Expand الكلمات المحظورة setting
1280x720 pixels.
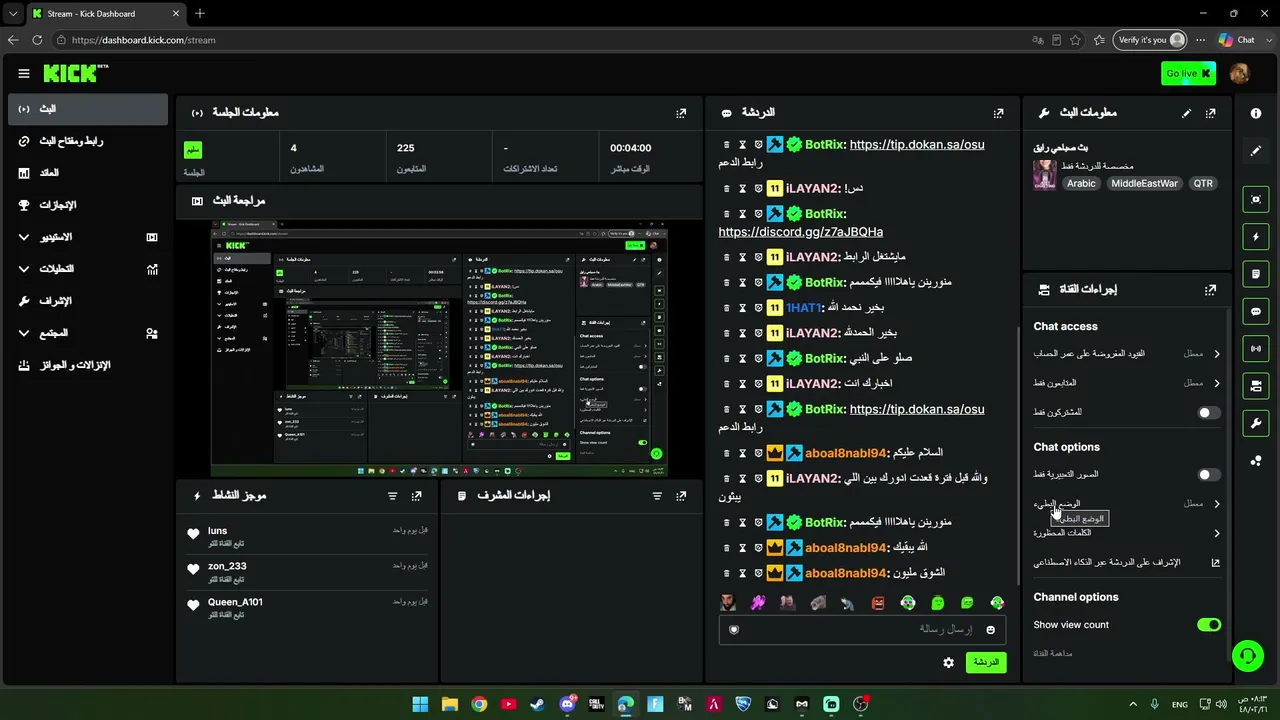click(1127, 533)
